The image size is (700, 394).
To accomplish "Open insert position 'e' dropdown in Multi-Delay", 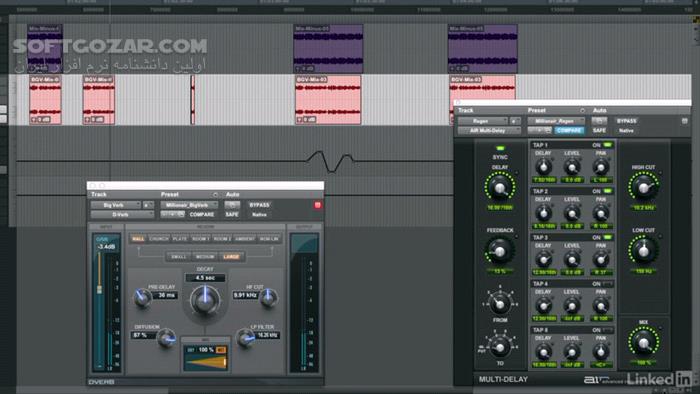I will tap(515, 121).
